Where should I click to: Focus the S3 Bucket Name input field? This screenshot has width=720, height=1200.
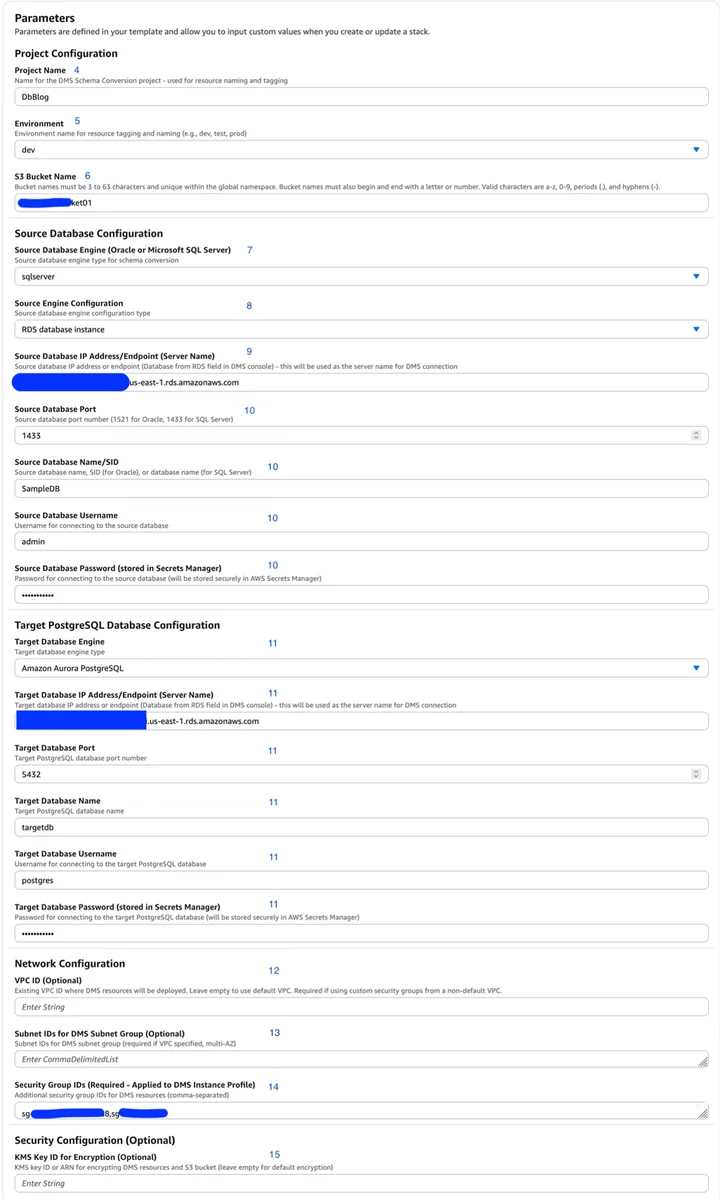(x=362, y=203)
